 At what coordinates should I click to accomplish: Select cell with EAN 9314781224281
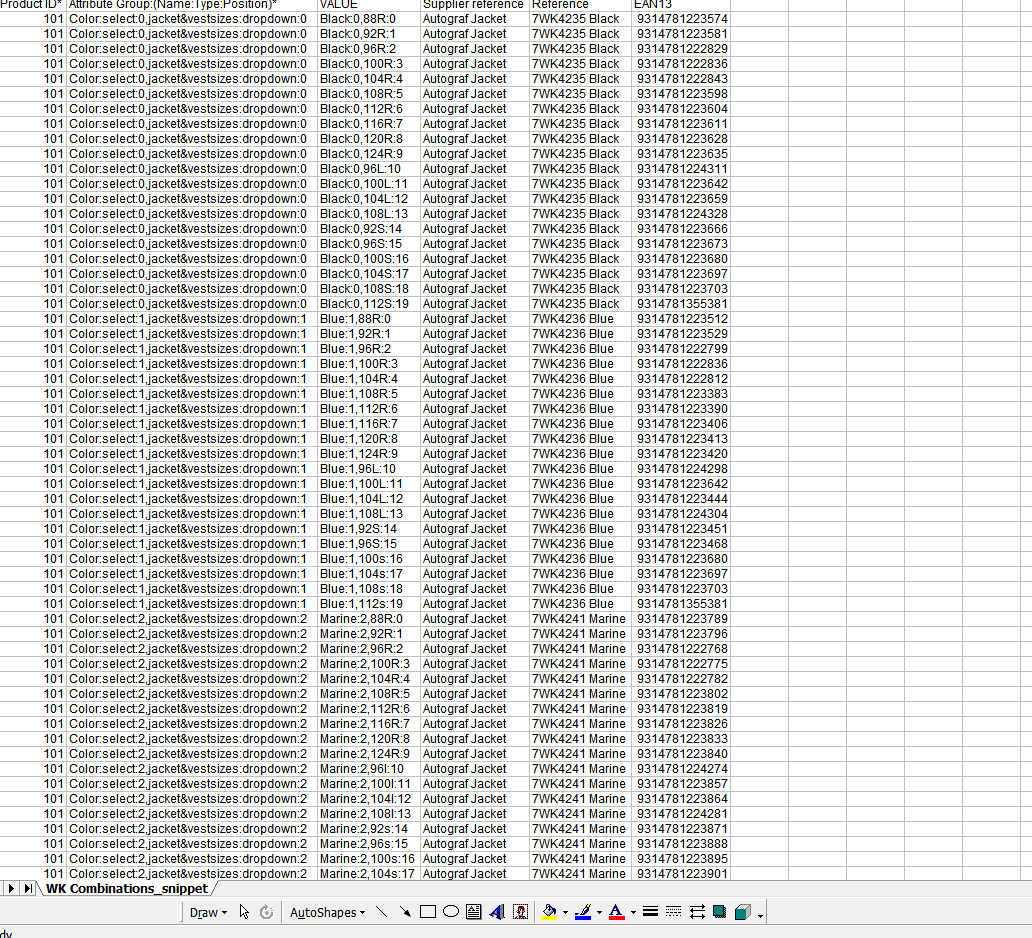(680, 814)
